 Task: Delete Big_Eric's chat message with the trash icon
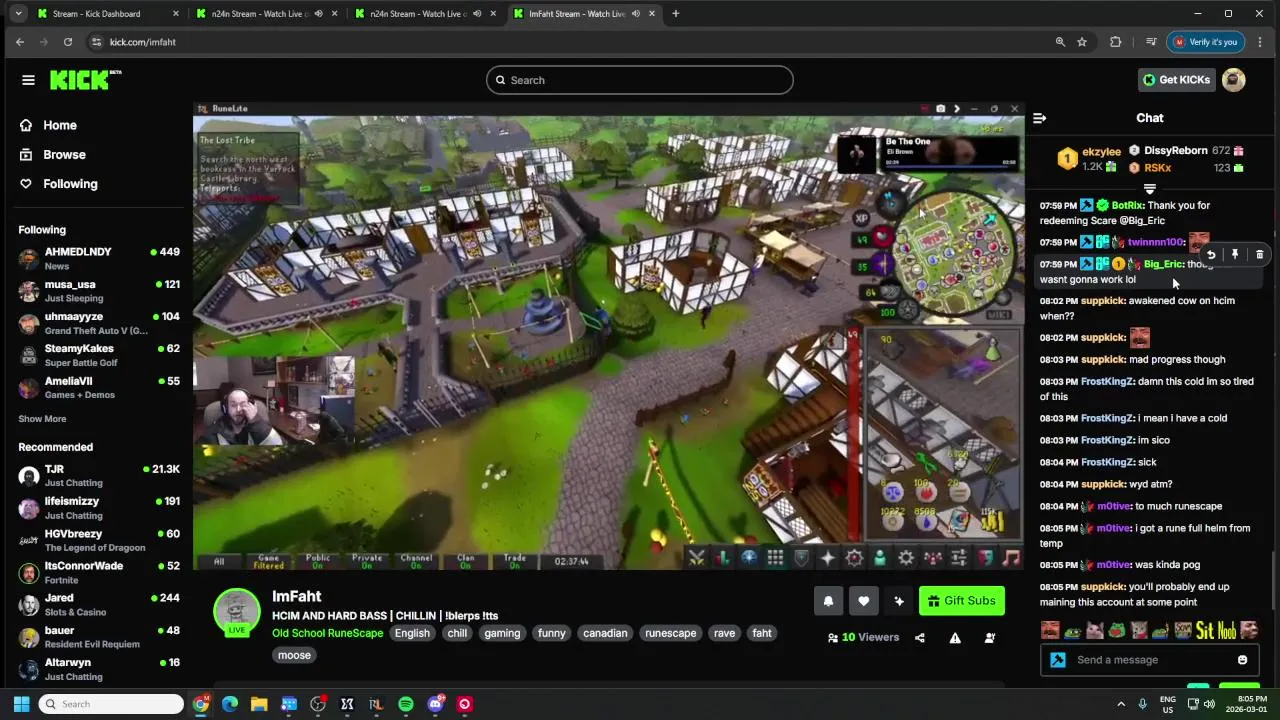tap(1259, 255)
